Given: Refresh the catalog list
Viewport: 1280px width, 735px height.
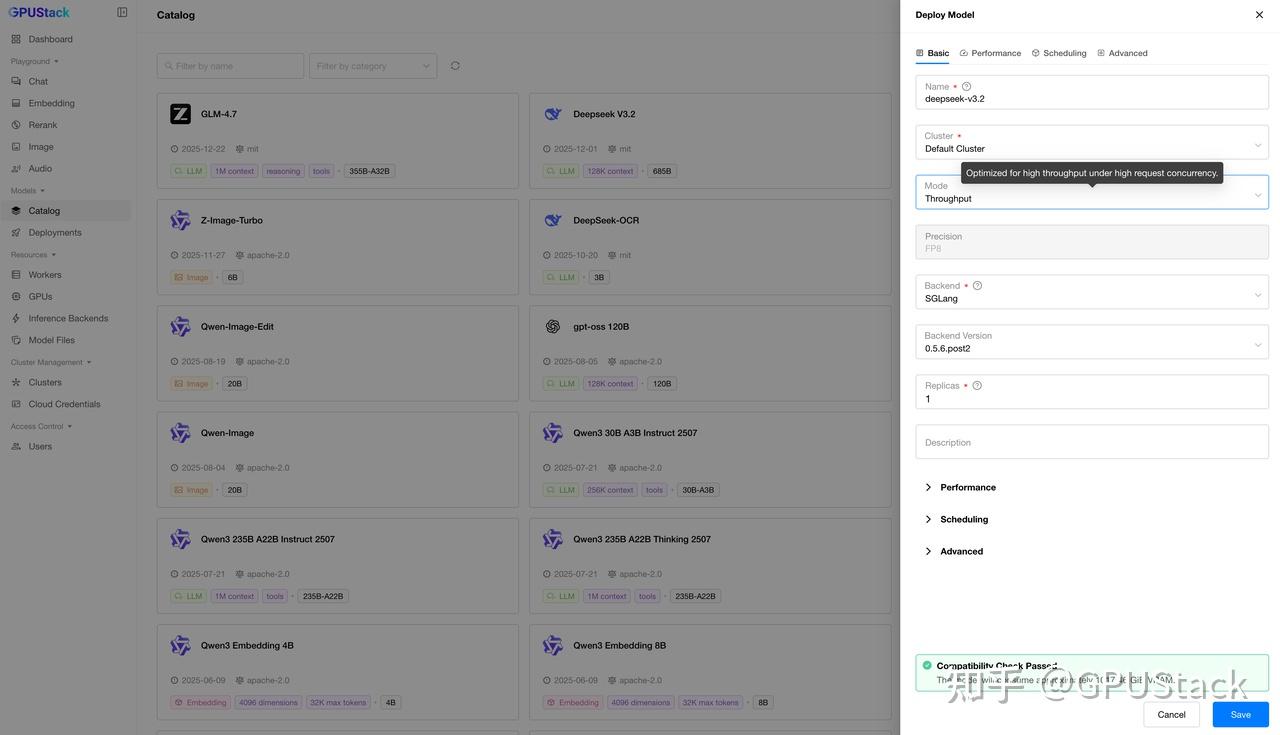Looking at the screenshot, I should pos(455,66).
